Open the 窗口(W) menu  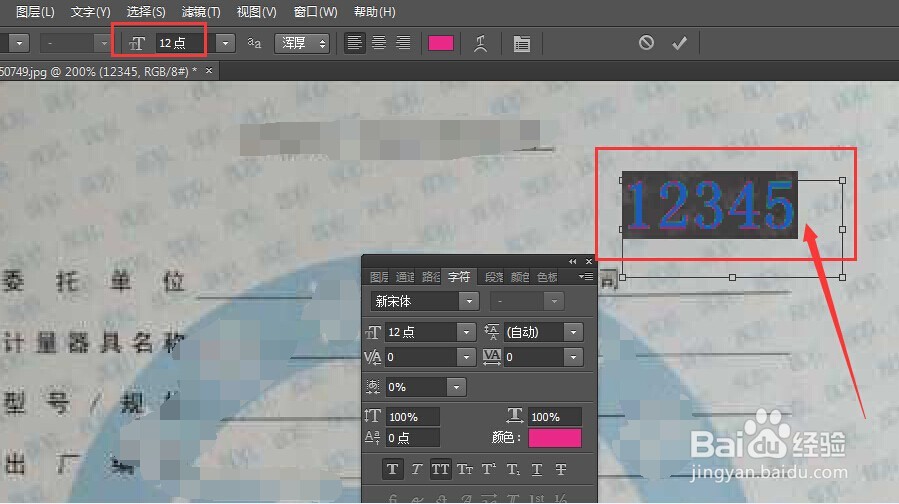315,11
